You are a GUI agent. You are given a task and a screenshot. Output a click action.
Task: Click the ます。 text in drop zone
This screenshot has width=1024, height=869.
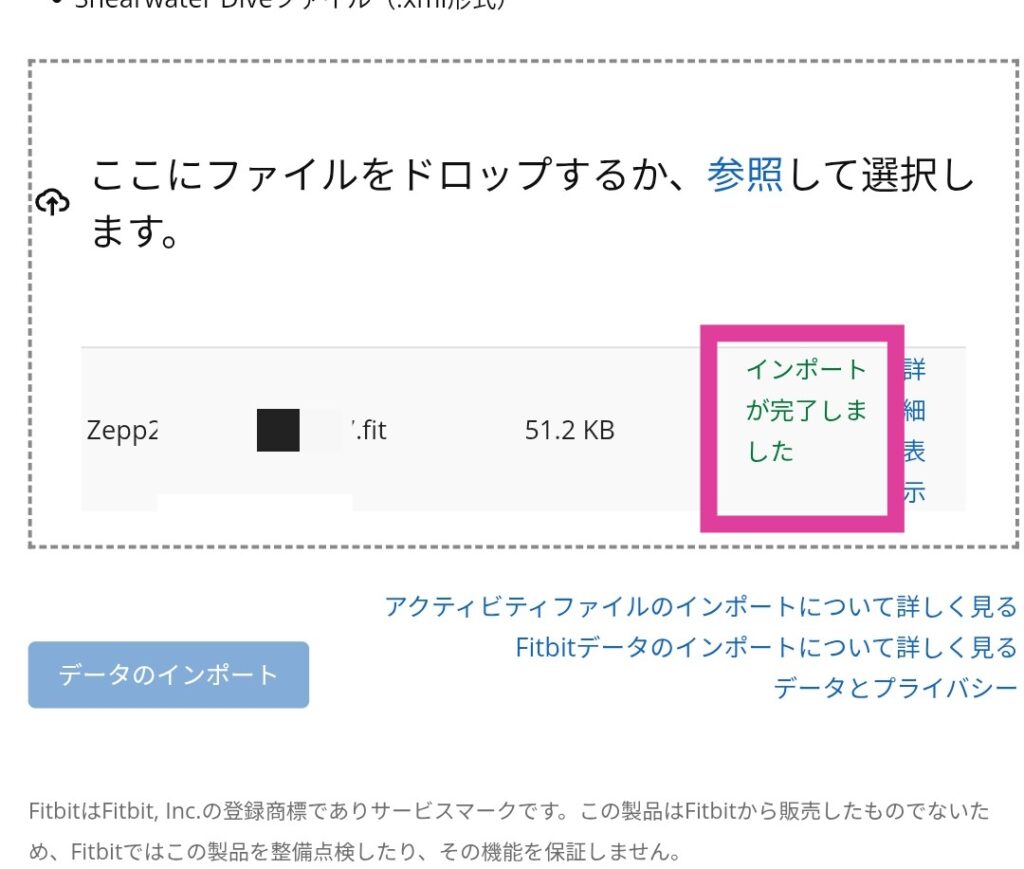tap(135, 232)
